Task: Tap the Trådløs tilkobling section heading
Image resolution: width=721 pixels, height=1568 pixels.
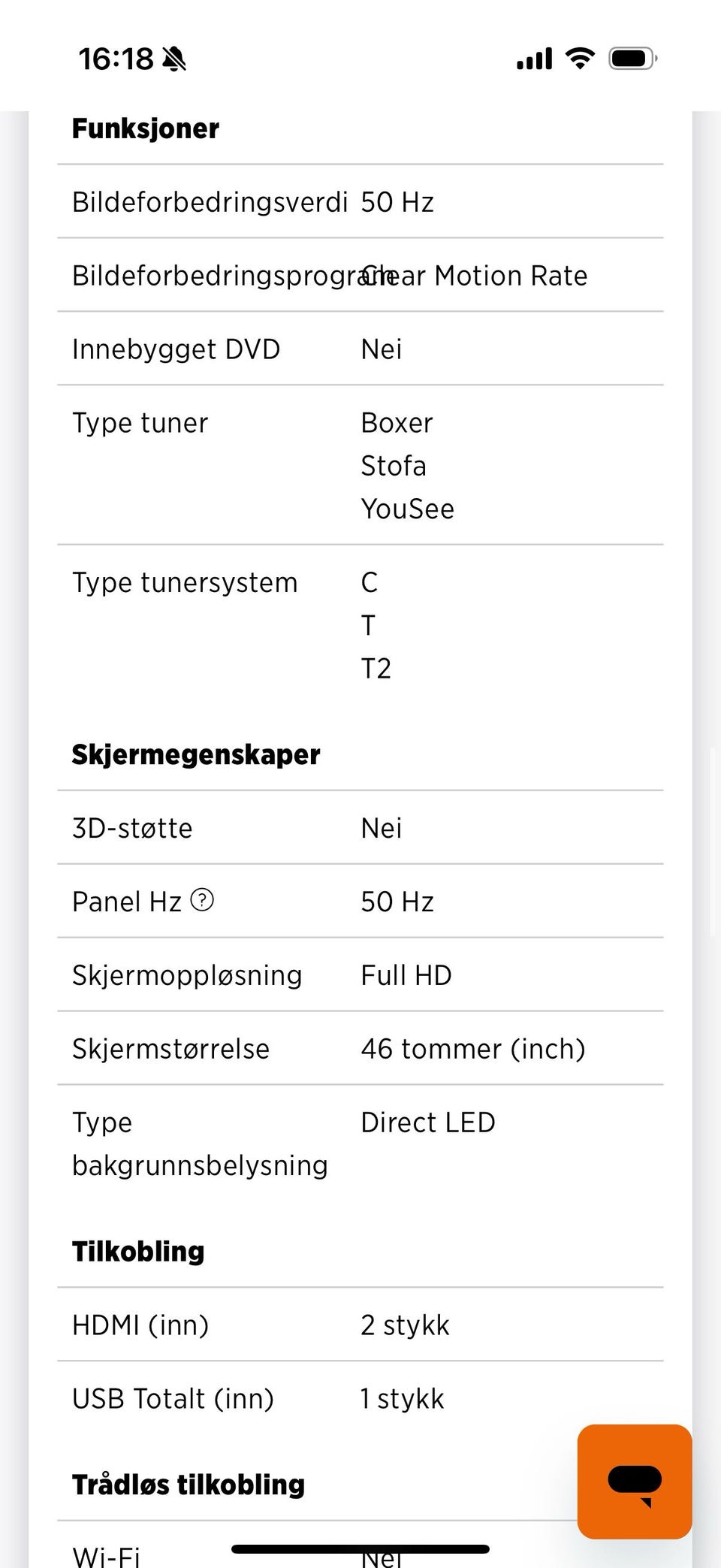Action: pos(189,1484)
